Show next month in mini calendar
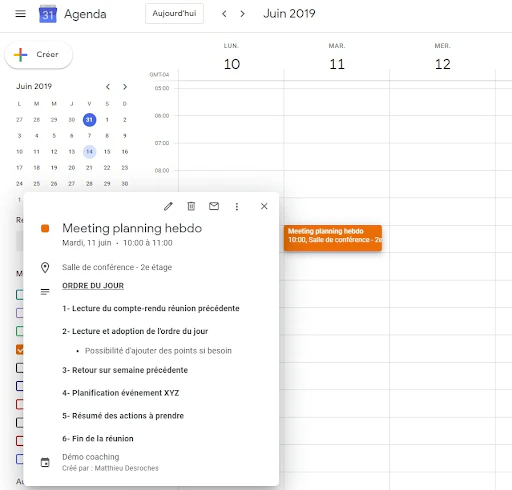This screenshot has height=490, width=512. (x=125, y=87)
